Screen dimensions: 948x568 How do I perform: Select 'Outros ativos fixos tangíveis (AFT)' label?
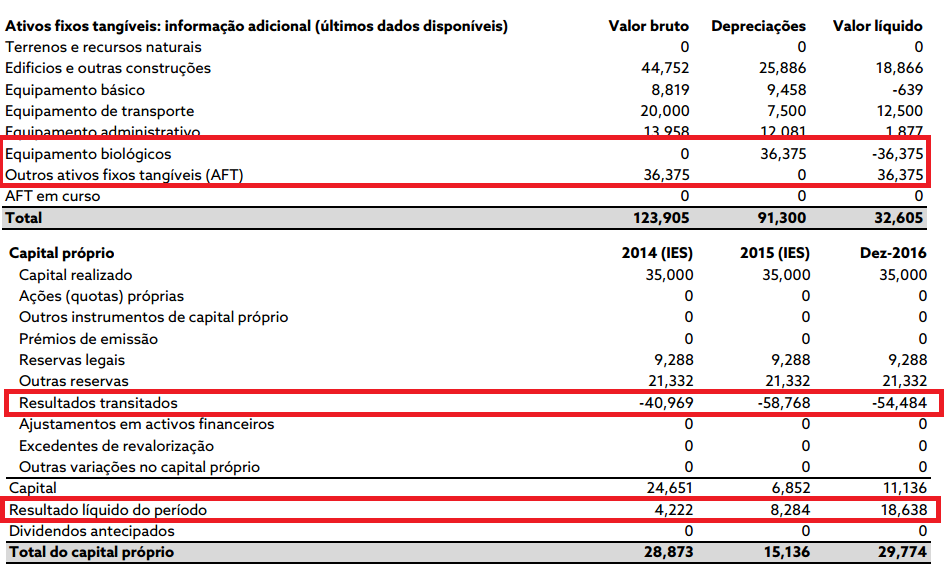coord(125,175)
